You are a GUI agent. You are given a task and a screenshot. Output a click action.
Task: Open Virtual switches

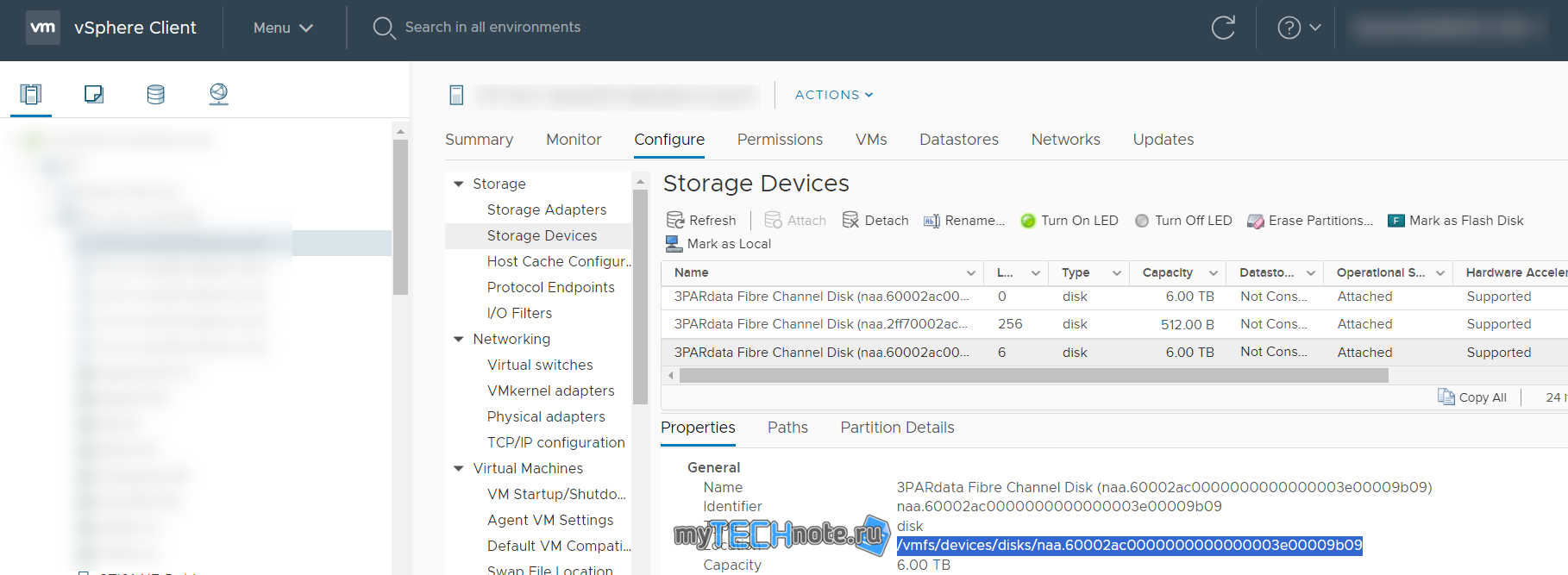540,365
